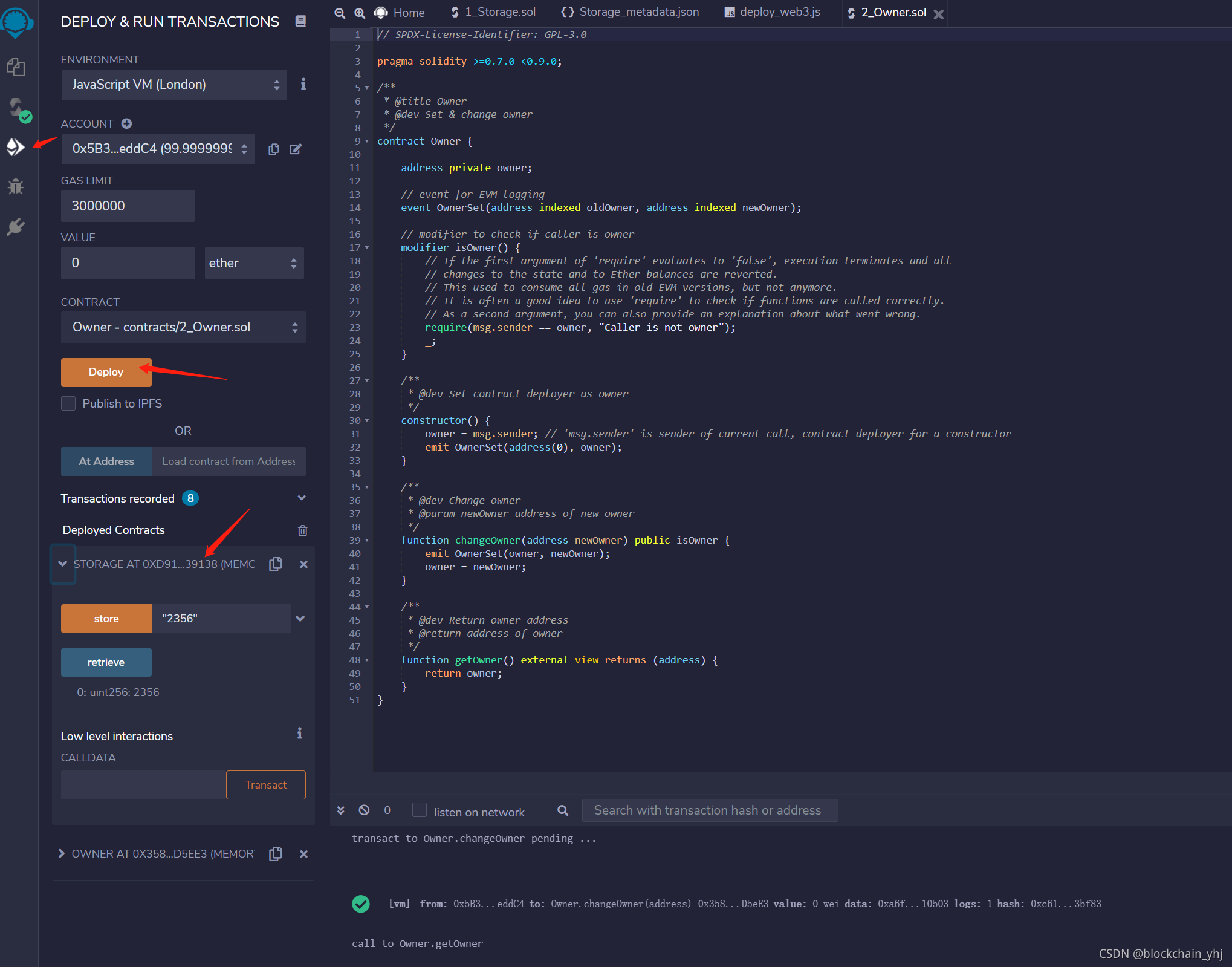The height and width of the screenshot is (967, 1232).
Task: Zoom out the editor font
Action: point(340,13)
